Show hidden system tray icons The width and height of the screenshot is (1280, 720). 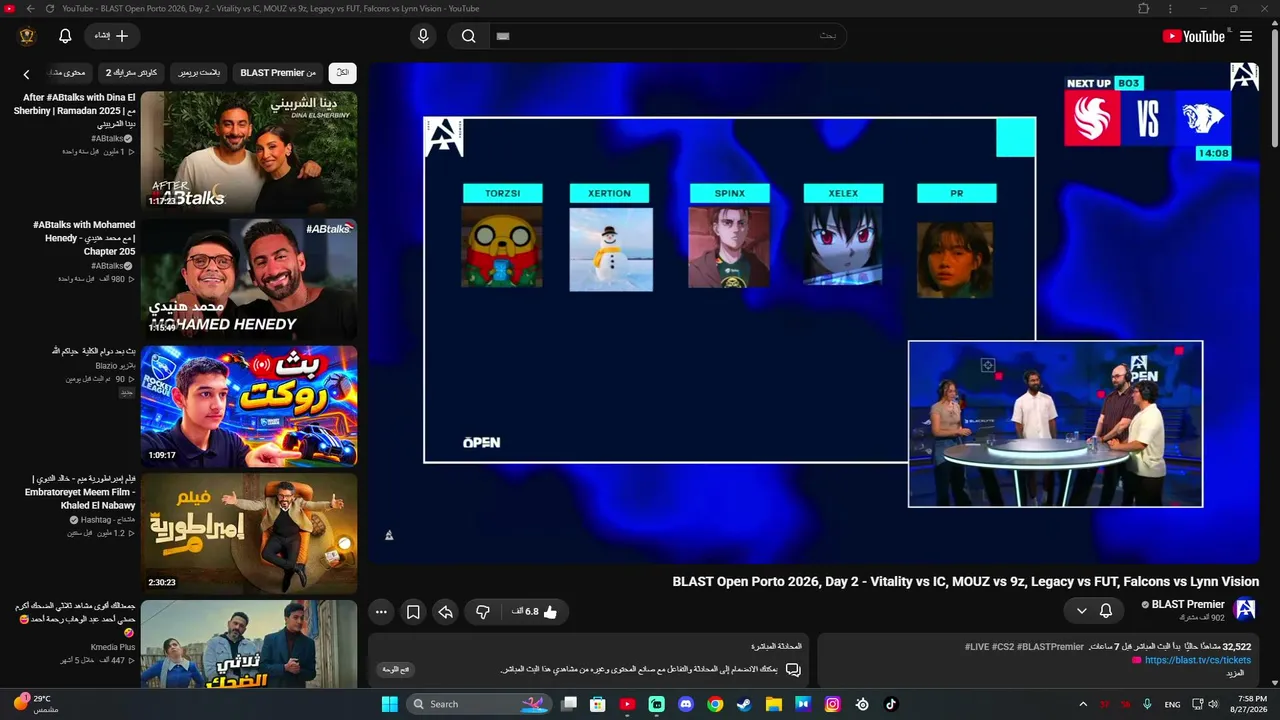click(x=1083, y=704)
